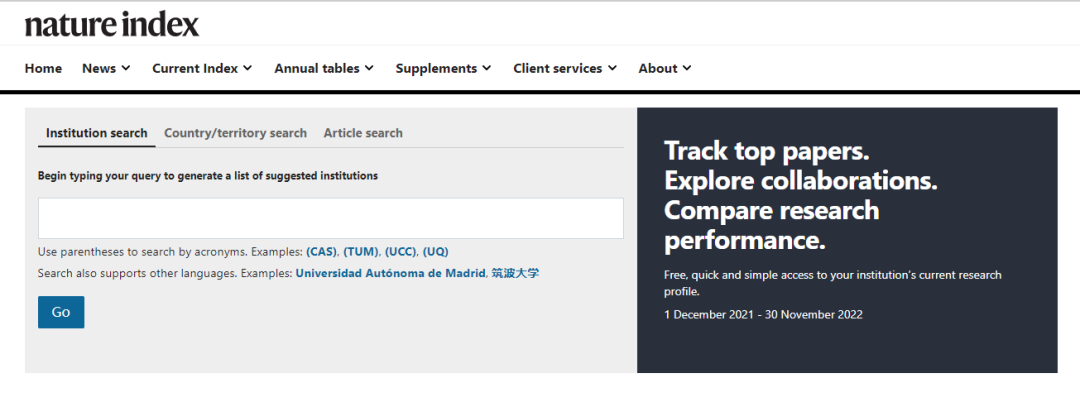Image resolution: width=1080 pixels, height=402 pixels.
Task: Expand the Client services menu
Action: (x=565, y=68)
